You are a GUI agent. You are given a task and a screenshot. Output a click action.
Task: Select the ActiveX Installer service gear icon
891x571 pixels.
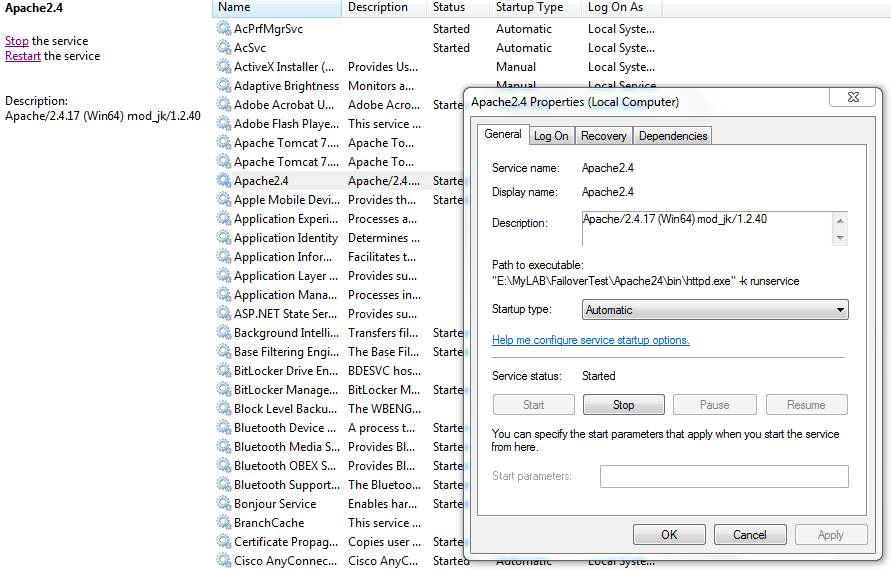[x=223, y=66]
